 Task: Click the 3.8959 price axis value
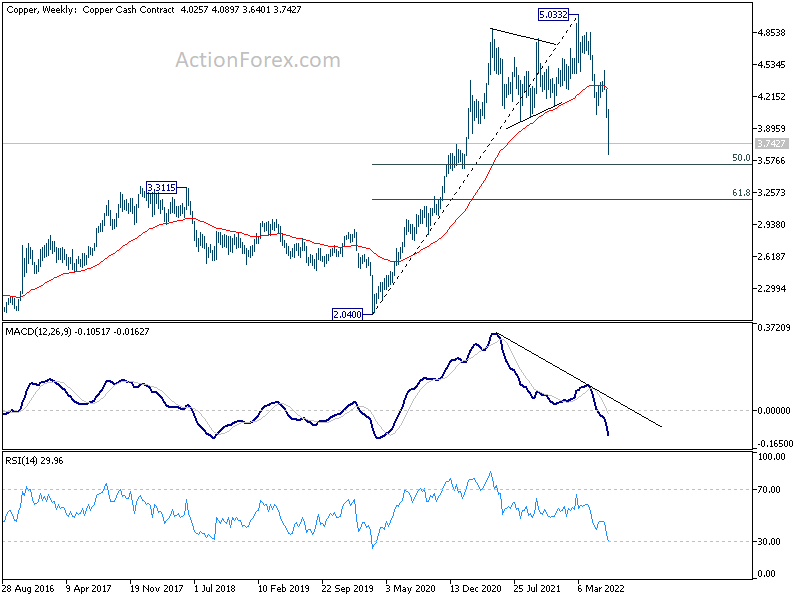771,129
